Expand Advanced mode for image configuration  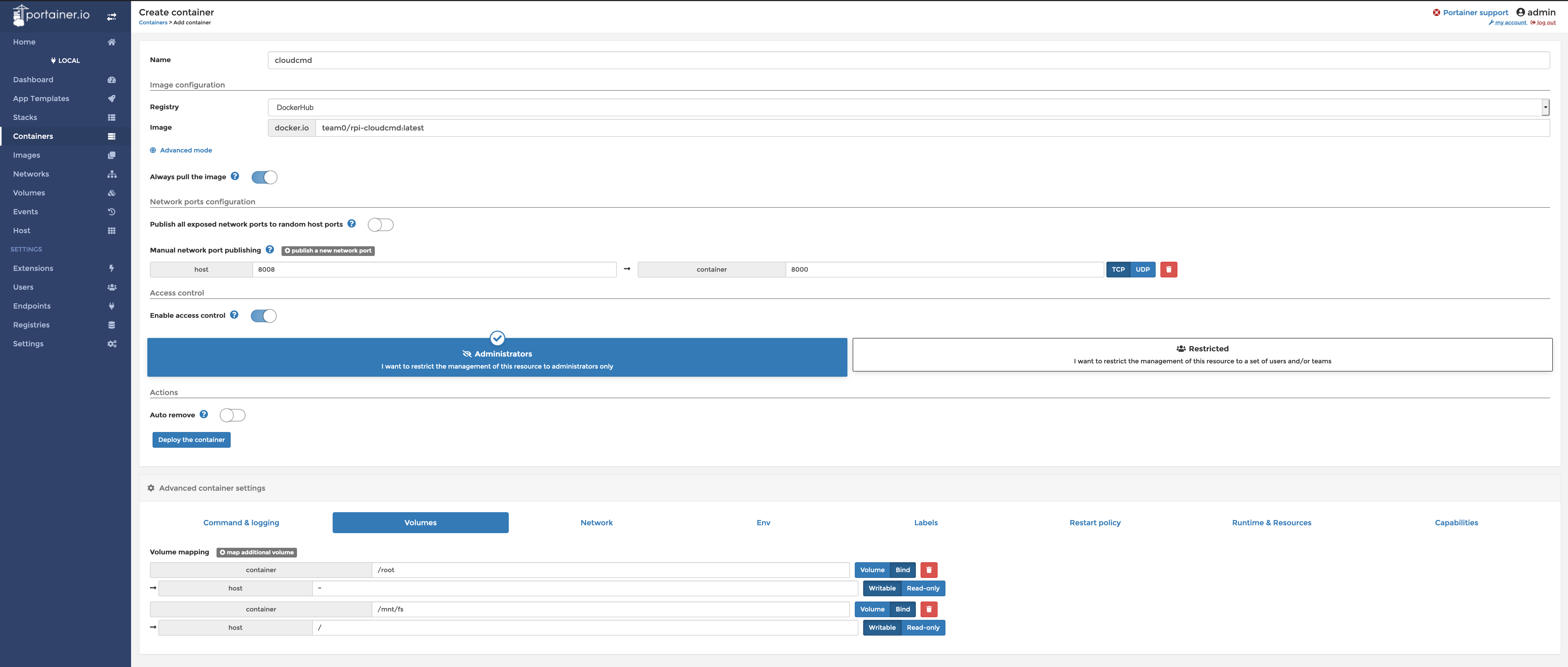point(185,150)
